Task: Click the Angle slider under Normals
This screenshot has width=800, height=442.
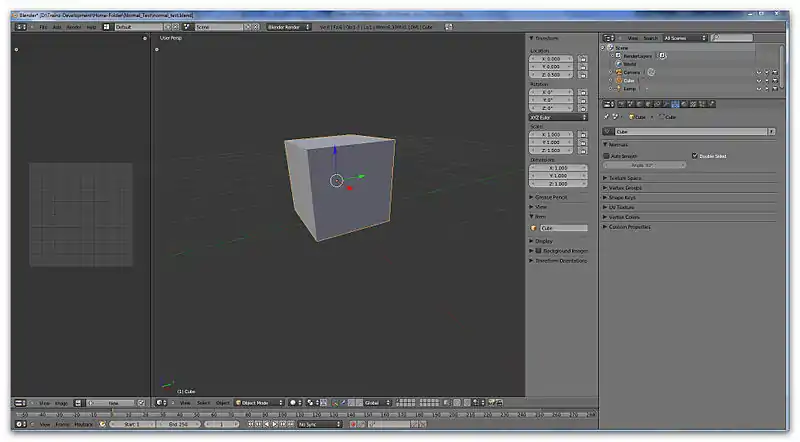Action: click(645, 165)
